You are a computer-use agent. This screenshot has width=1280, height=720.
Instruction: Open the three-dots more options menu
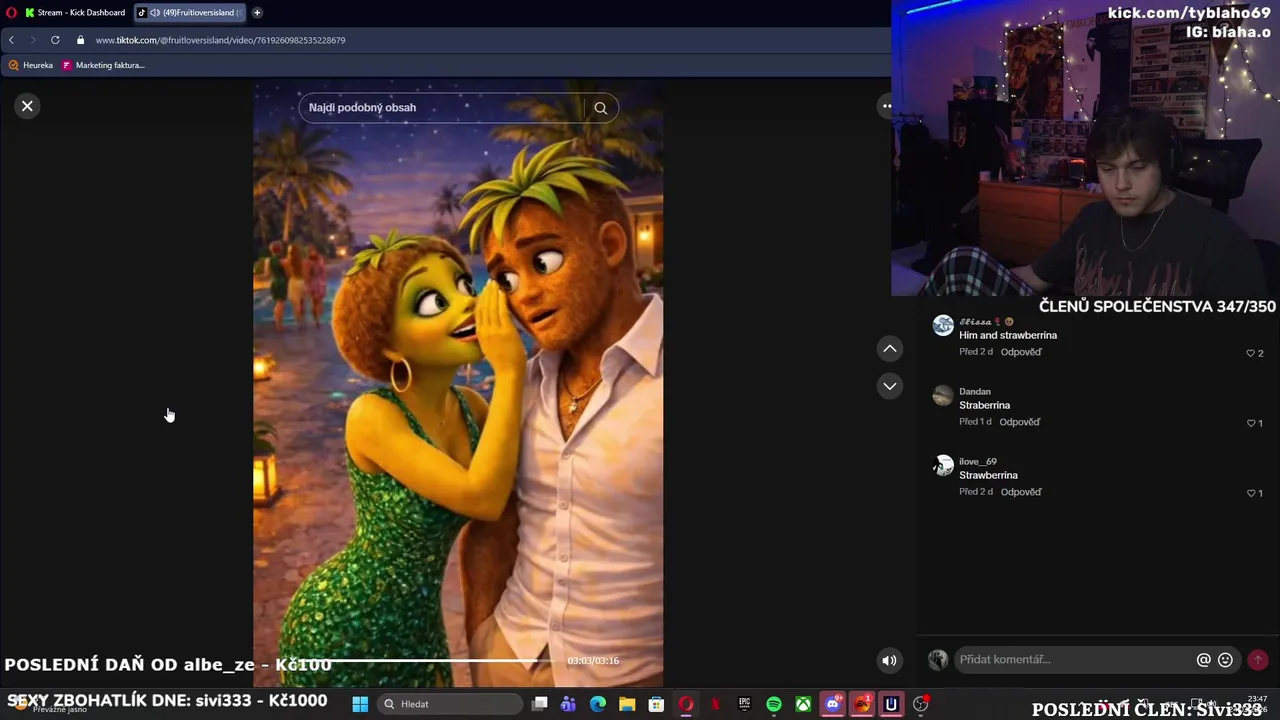[x=886, y=106]
